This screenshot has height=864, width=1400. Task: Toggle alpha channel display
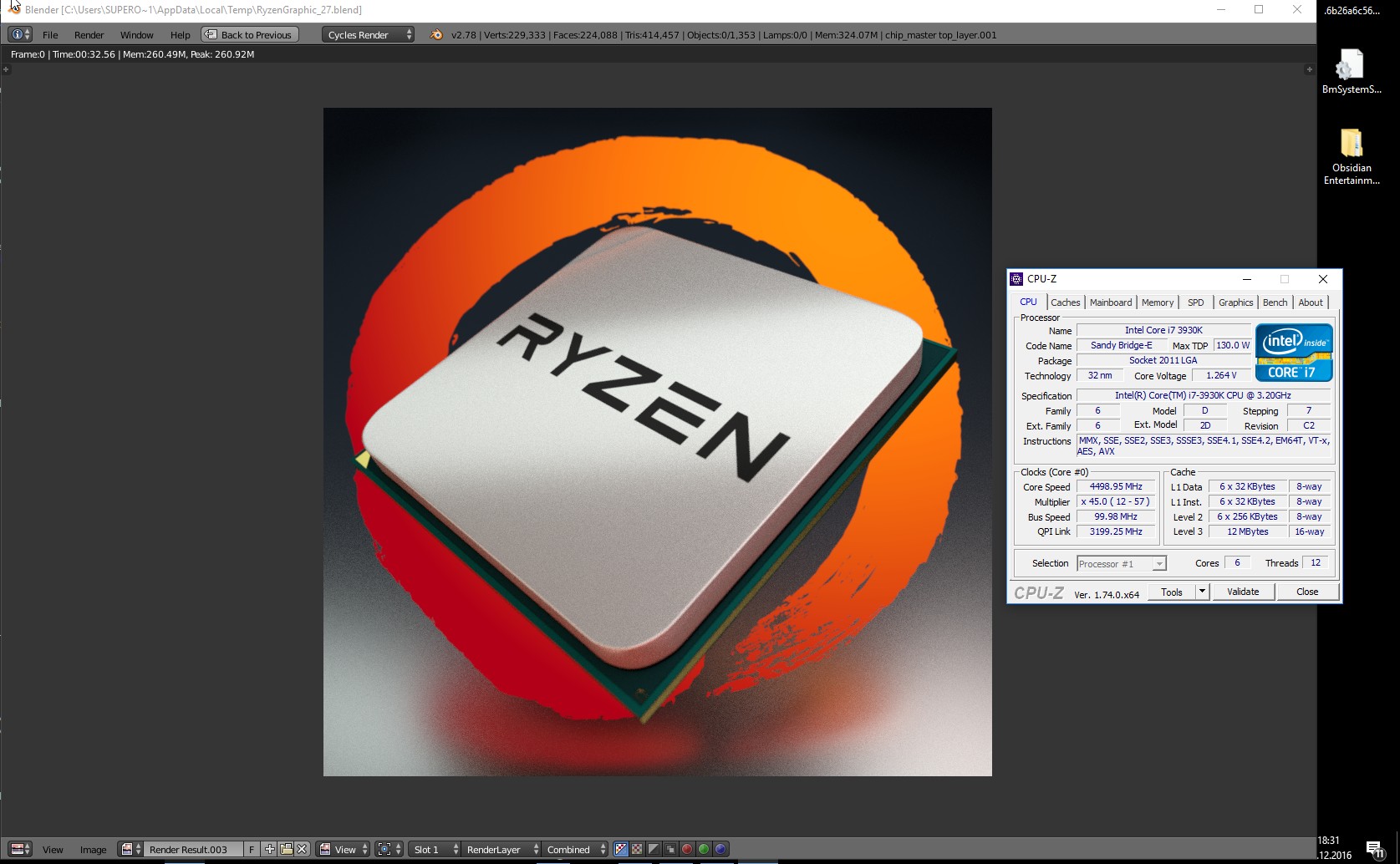[654, 849]
